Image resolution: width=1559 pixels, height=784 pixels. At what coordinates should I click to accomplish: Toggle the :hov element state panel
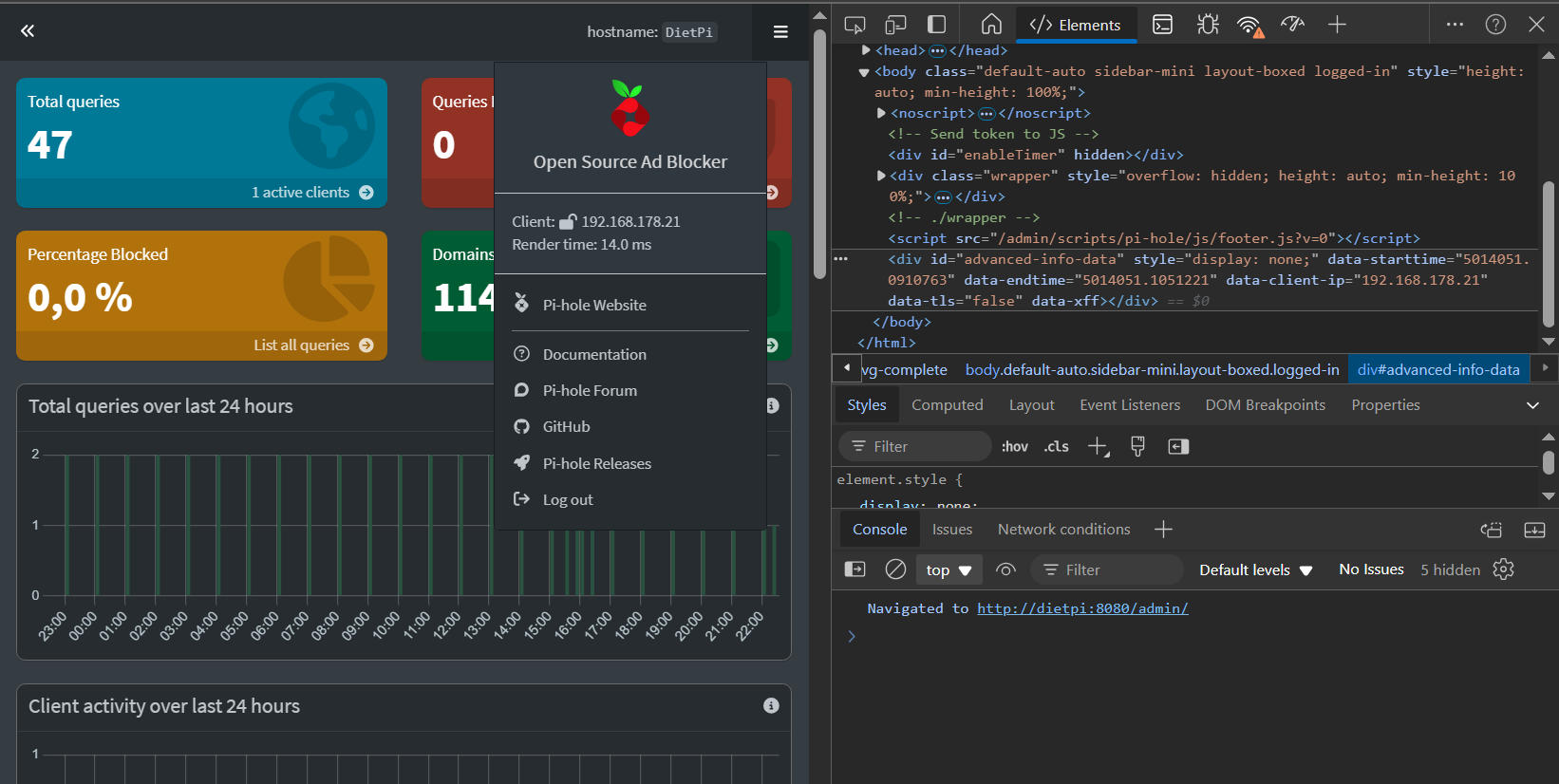1014,446
